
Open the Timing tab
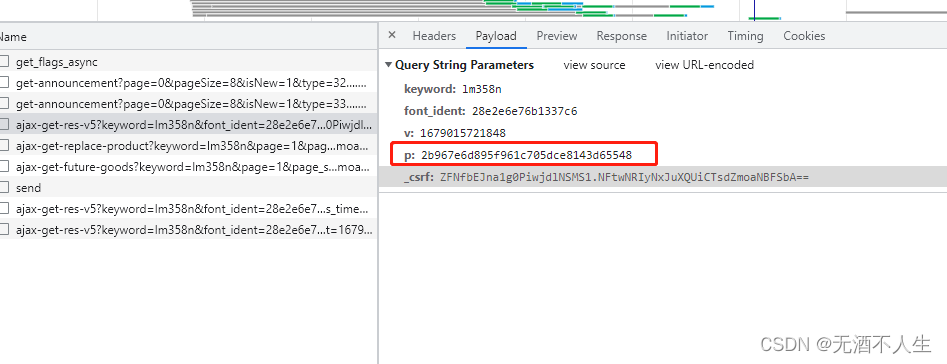[745, 36]
